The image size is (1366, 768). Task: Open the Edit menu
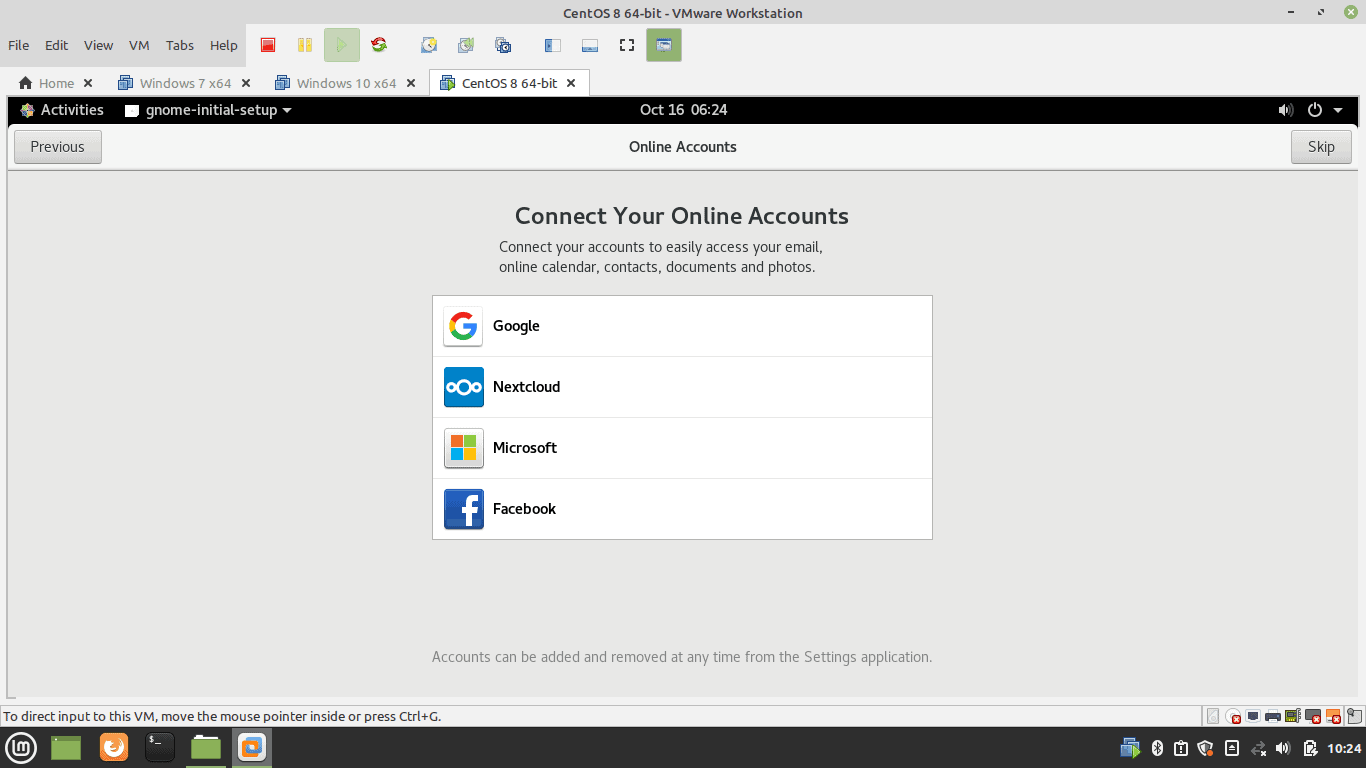[57, 45]
